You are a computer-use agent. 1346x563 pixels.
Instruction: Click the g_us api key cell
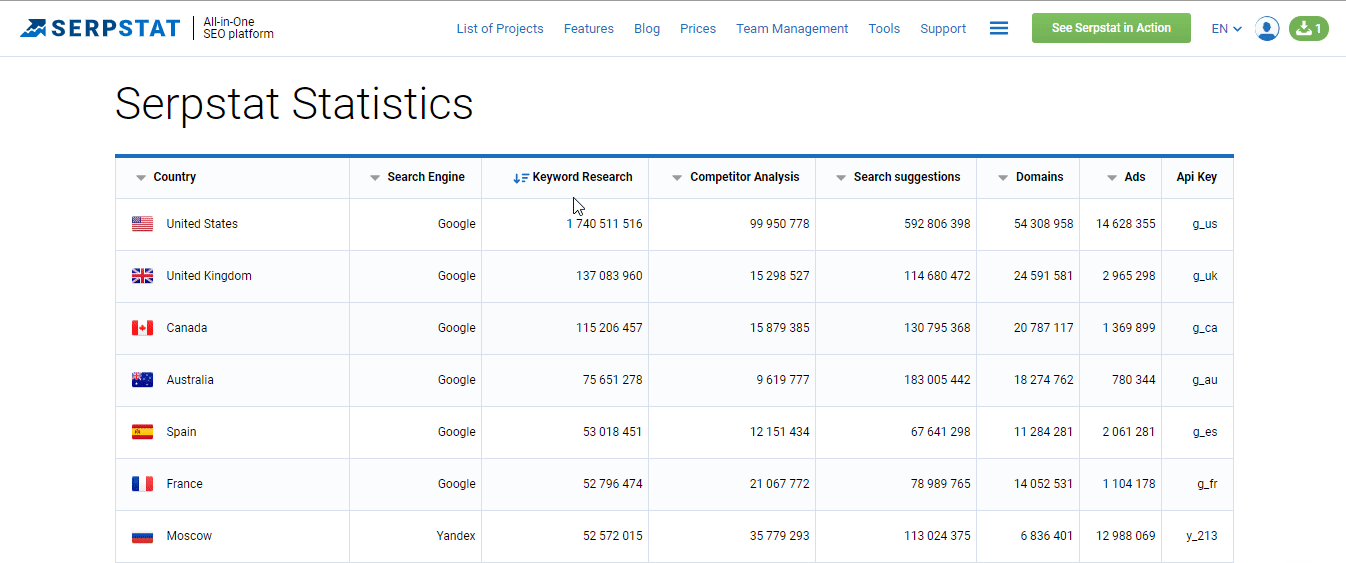(1205, 224)
